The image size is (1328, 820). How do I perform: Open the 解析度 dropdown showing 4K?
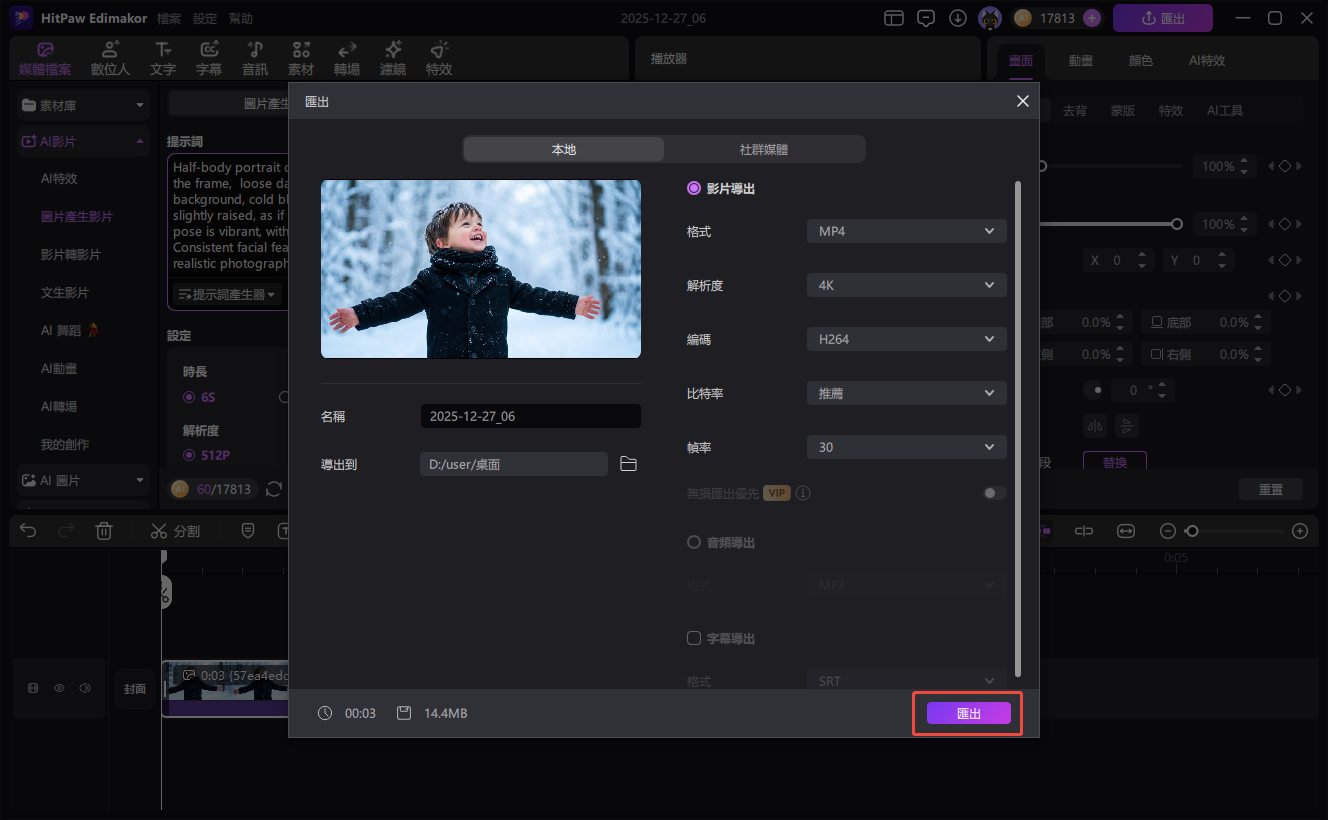905,285
